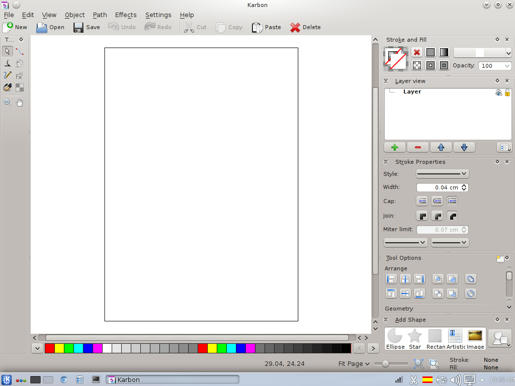Set bevel join style for stroke
The image size is (515, 386).
[x=452, y=216]
